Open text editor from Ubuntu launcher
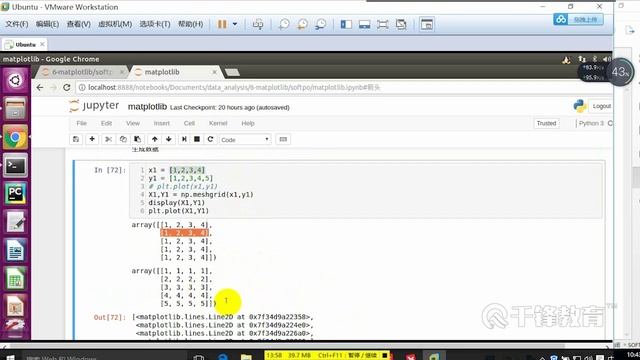This screenshot has height=360, width=640. [x=16, y=222]
